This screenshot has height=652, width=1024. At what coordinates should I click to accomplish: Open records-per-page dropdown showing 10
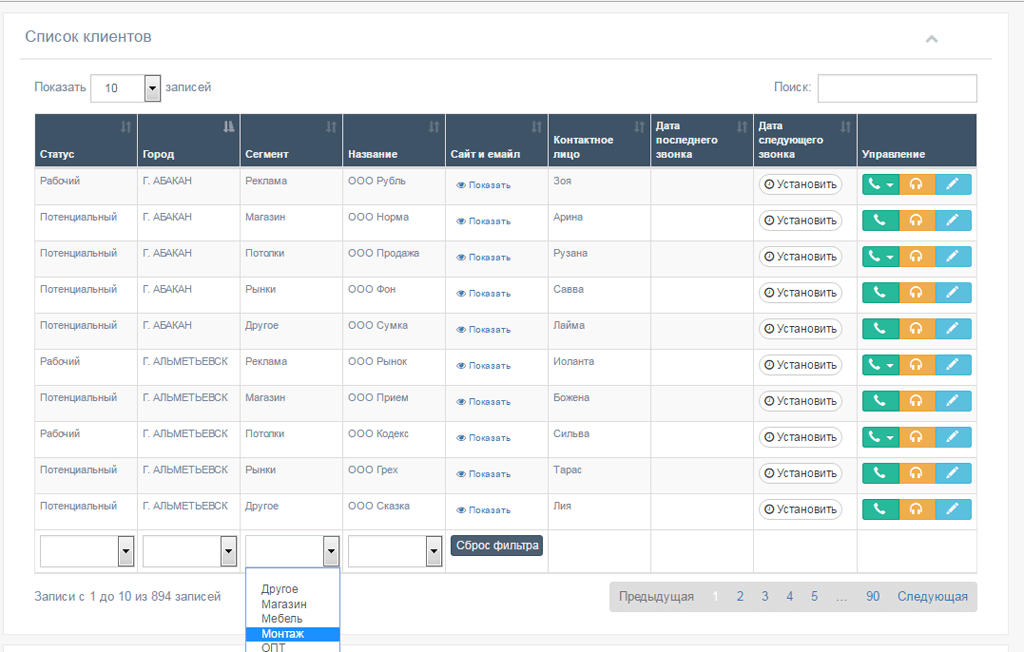(125, 88)
